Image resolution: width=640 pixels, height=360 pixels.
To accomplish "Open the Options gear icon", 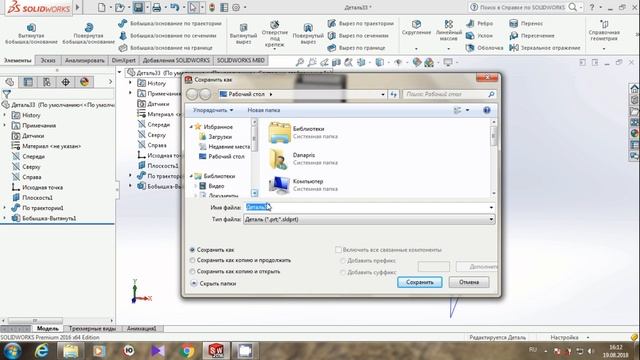I will coord(236,7).
